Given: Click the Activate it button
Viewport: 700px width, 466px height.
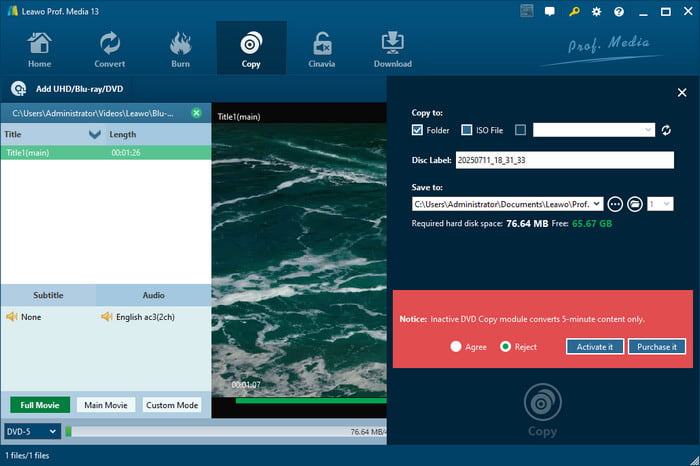Looking at the screenshot, I should 595,347.
